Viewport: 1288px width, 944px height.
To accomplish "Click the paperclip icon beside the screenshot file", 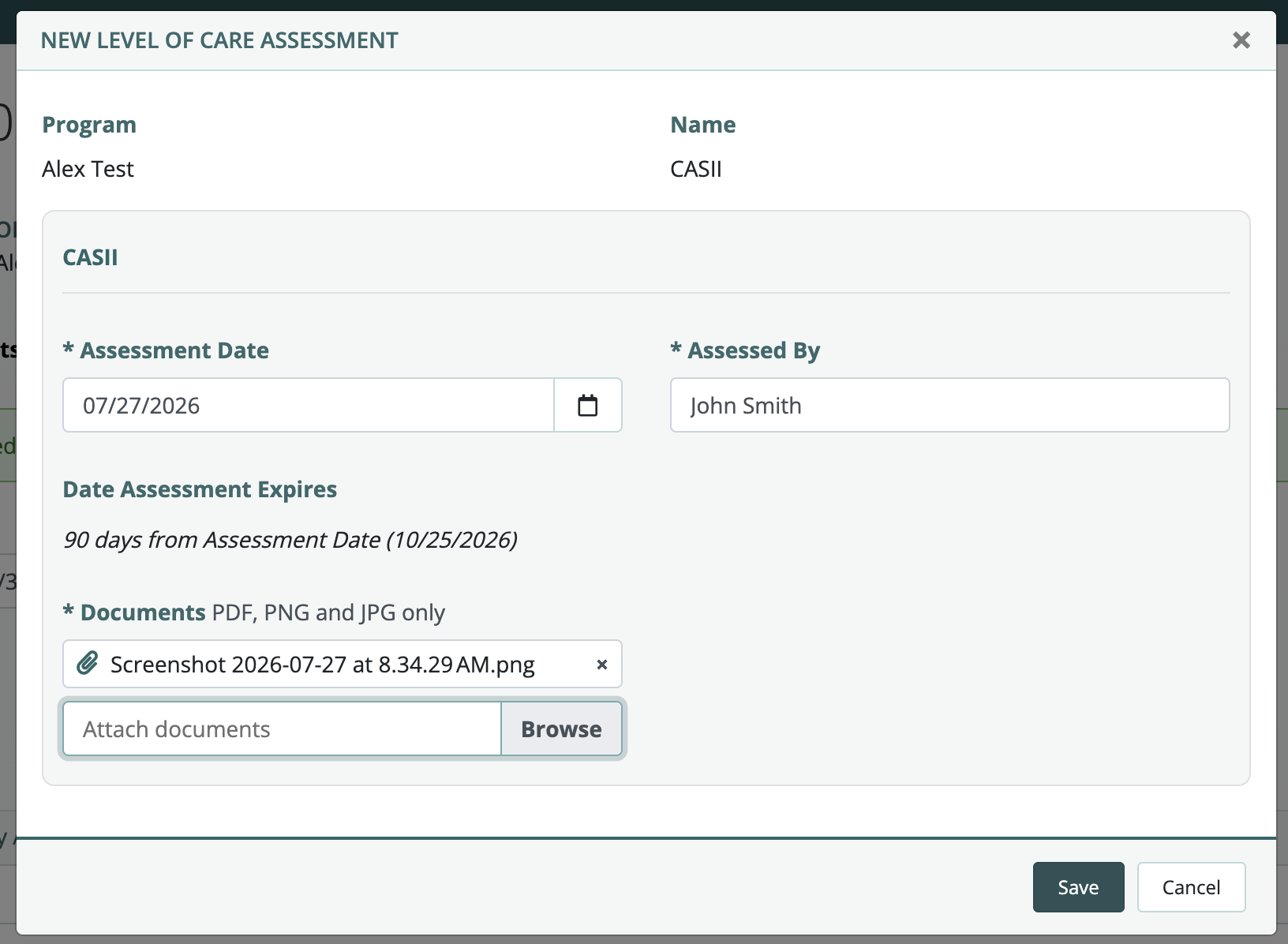I will point(88,664).
